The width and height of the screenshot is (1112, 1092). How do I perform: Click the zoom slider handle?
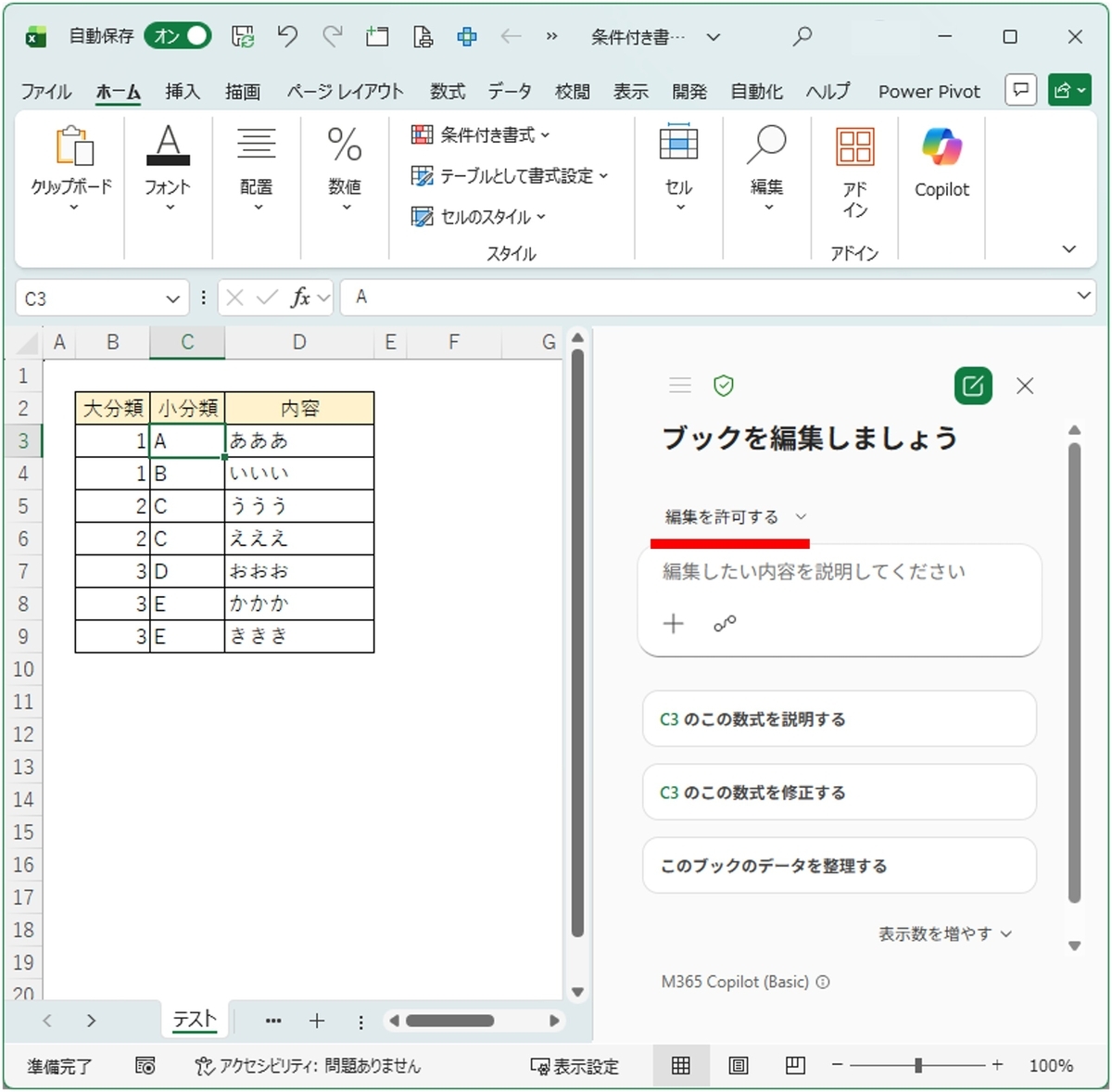(918, 1066)
